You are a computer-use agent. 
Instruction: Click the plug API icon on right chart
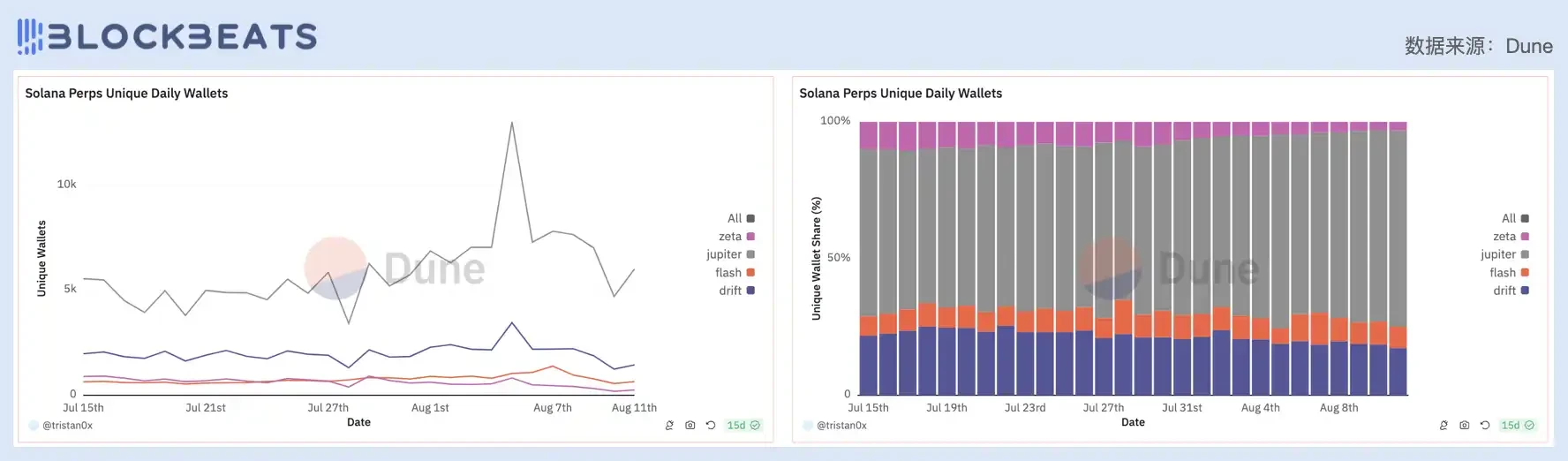1444,425
